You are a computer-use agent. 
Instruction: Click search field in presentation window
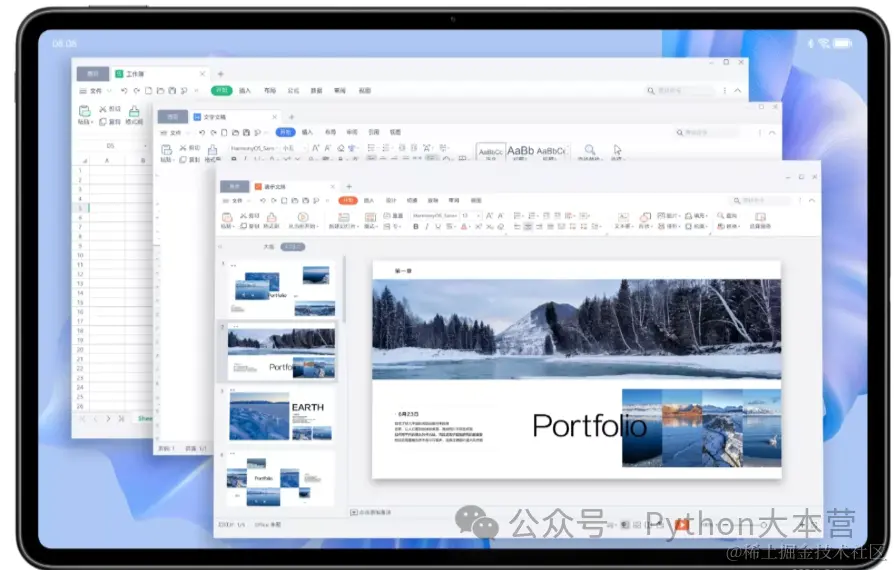pyautogui.click(x=760, y=201)
